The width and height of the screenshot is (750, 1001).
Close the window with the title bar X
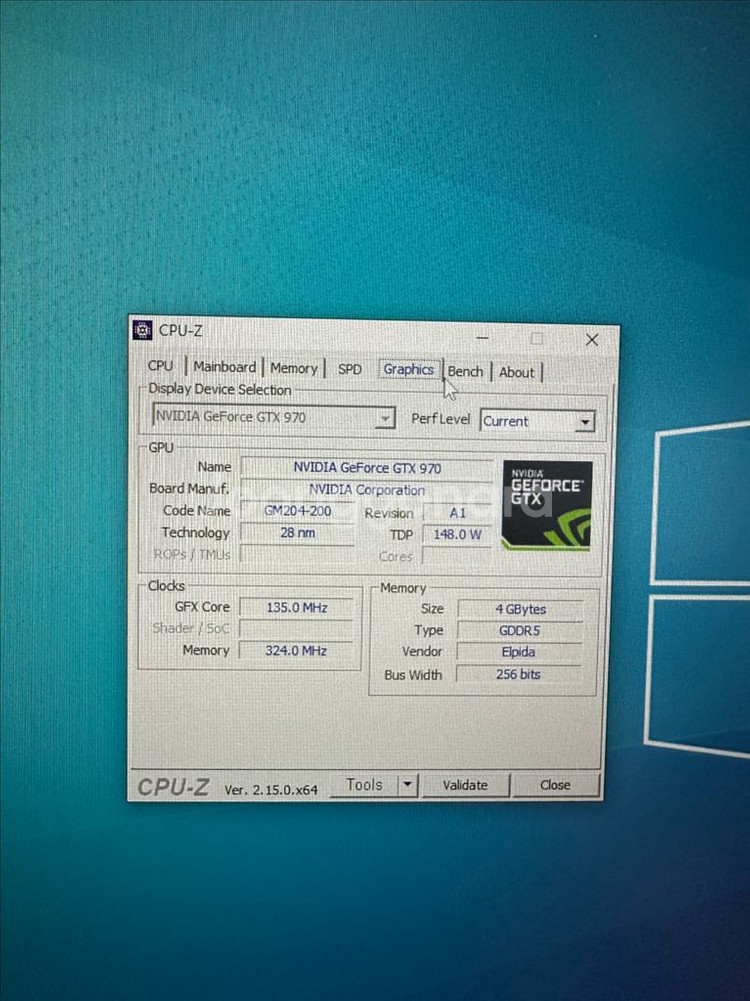point(591,340)
